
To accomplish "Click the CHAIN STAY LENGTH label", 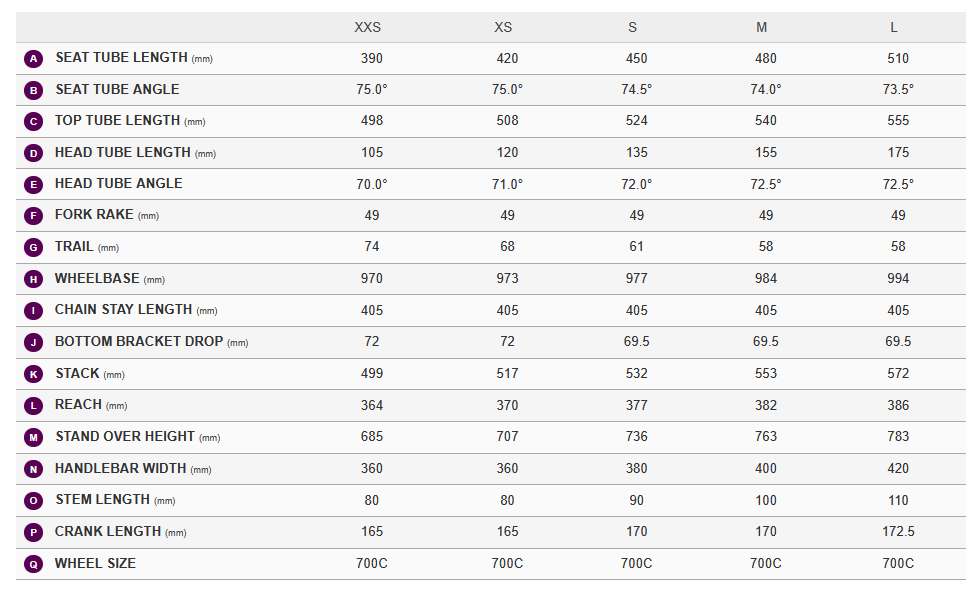I will click(123, 310).
